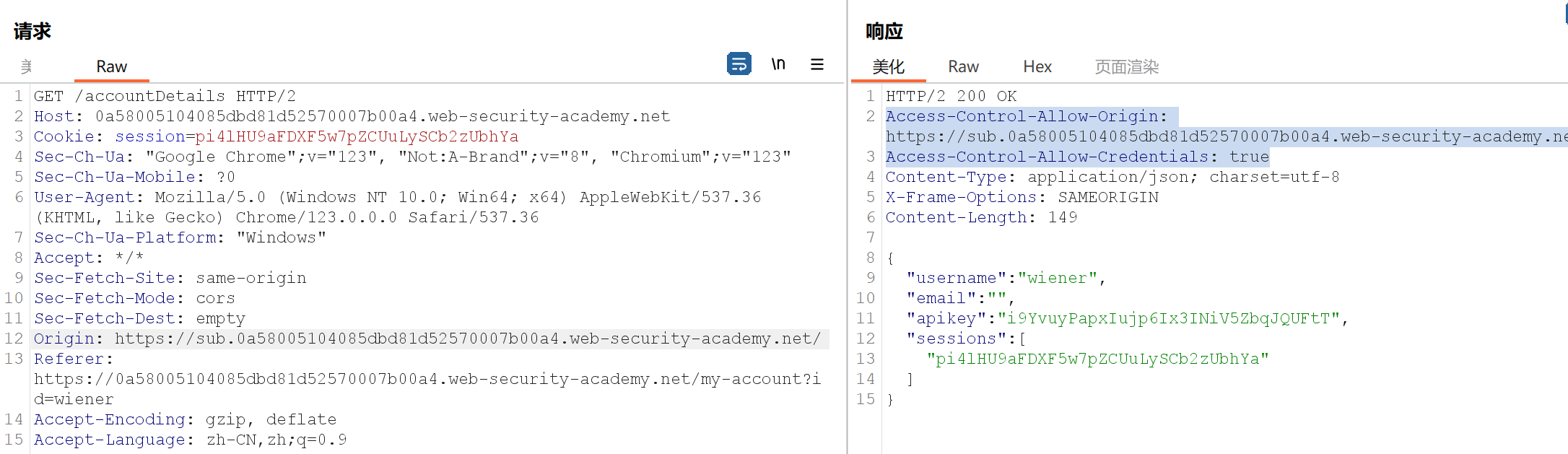Click the username wiener JSON line
The image size is (1568, 454).
1006,278
